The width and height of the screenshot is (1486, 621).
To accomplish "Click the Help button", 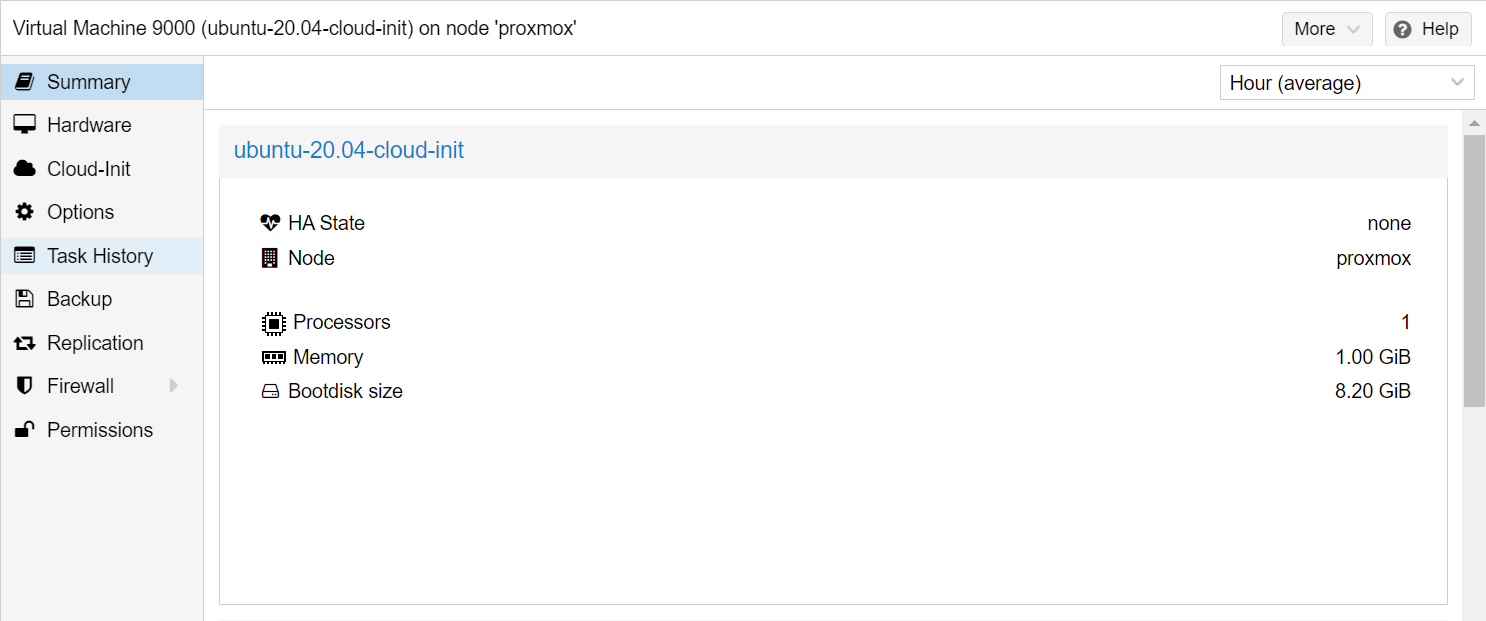I will (1428, 29).
